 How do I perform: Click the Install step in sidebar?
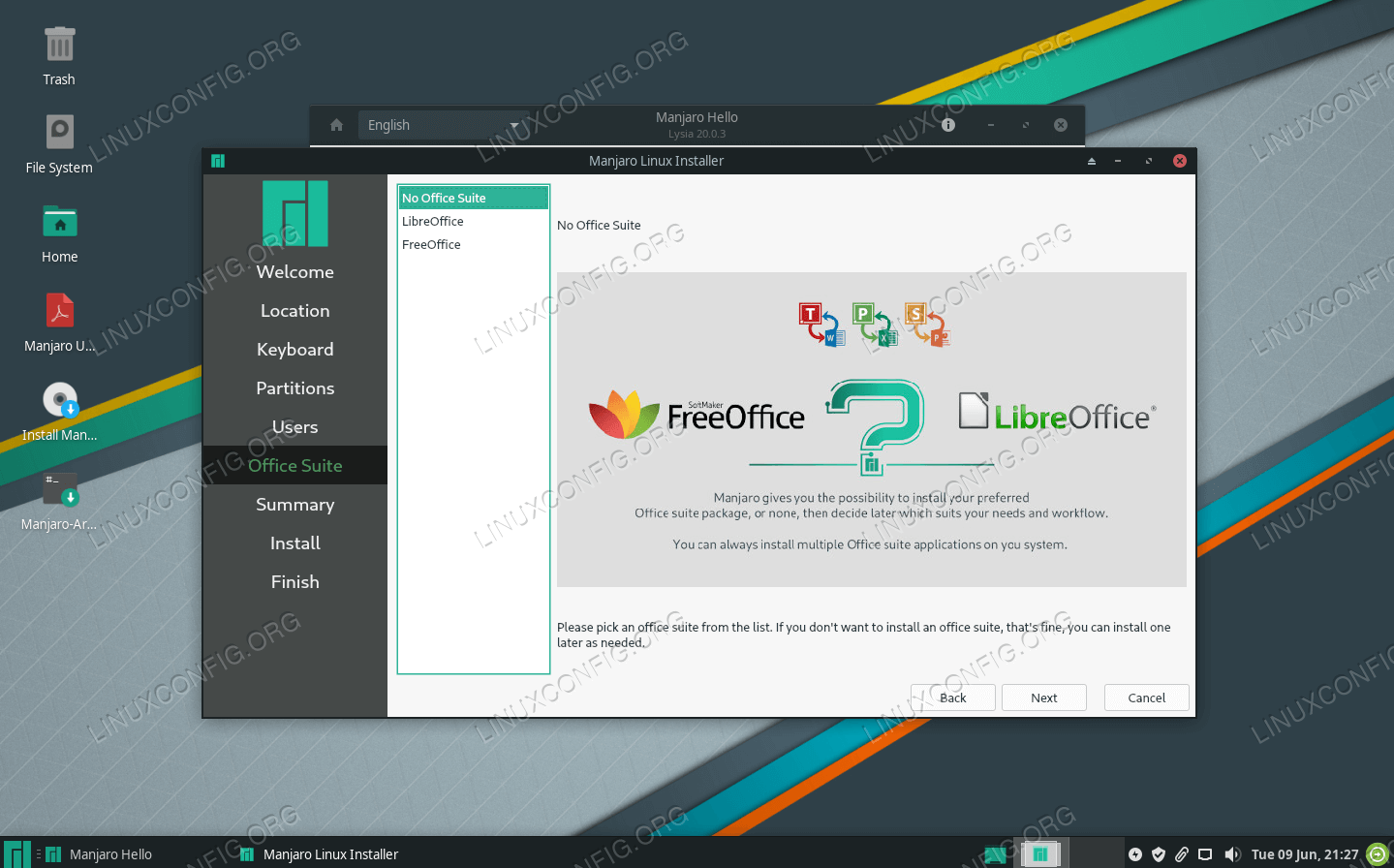click(295, 543)
